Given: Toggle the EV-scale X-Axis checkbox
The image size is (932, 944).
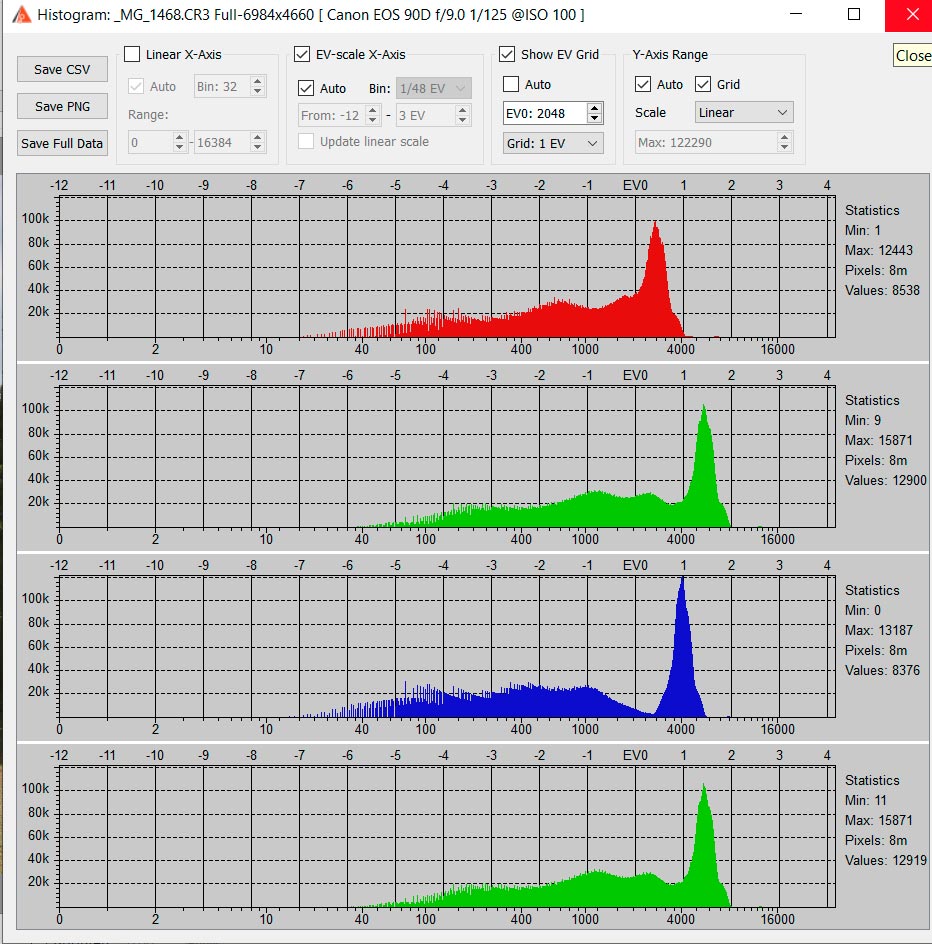Looking at the screenshot, I should click(x=302, y=54).
